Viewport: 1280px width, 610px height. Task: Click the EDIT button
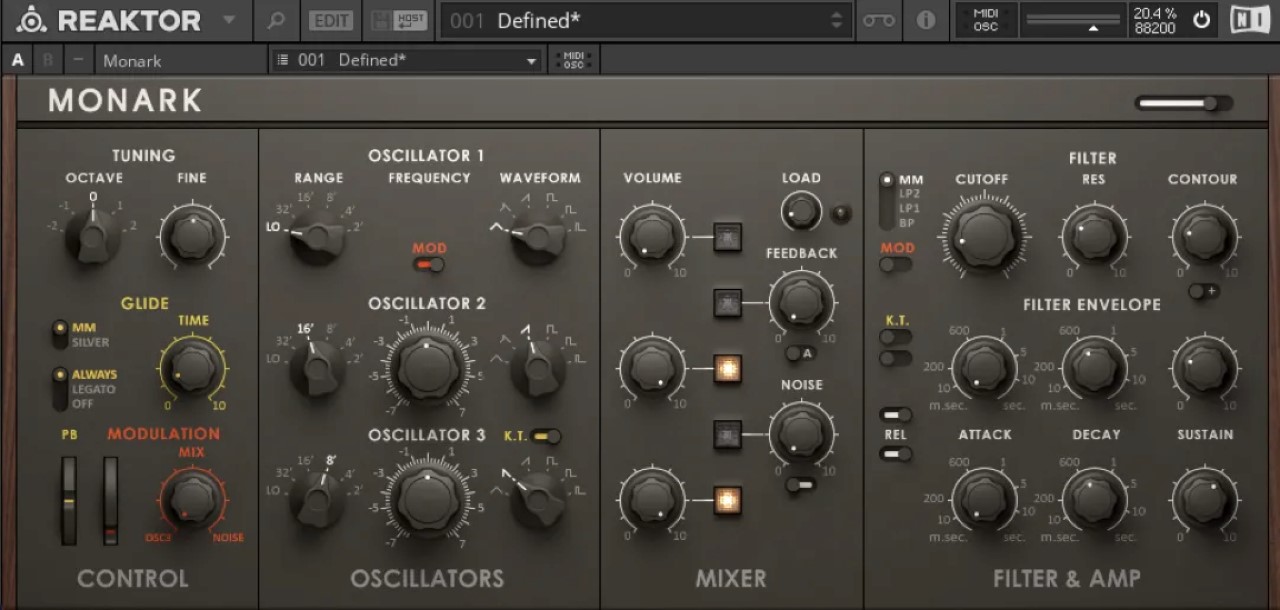pyautogui.click(x=331, y=20)
